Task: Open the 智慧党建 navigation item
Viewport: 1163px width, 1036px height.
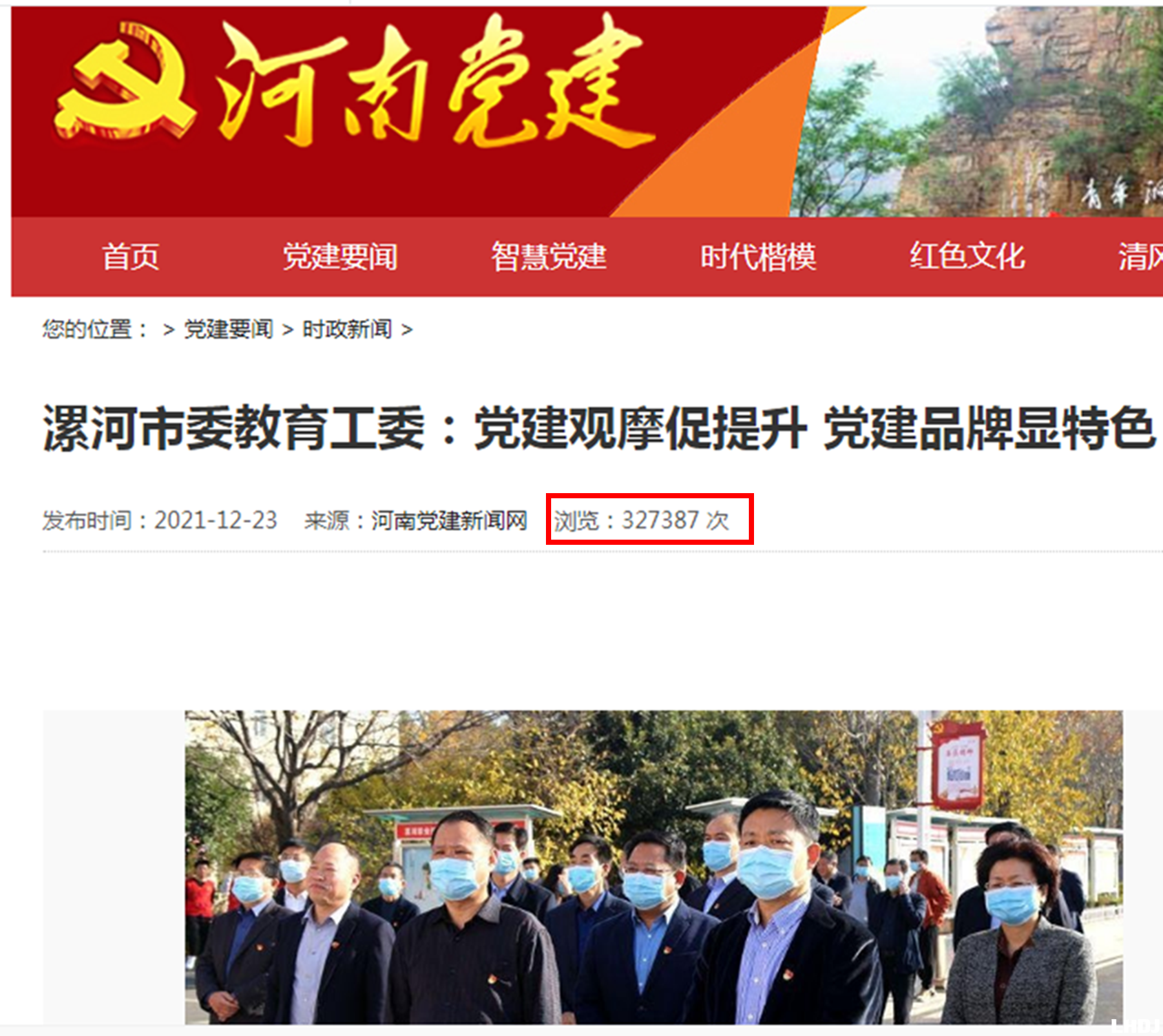Action: (x=549, y=257)
